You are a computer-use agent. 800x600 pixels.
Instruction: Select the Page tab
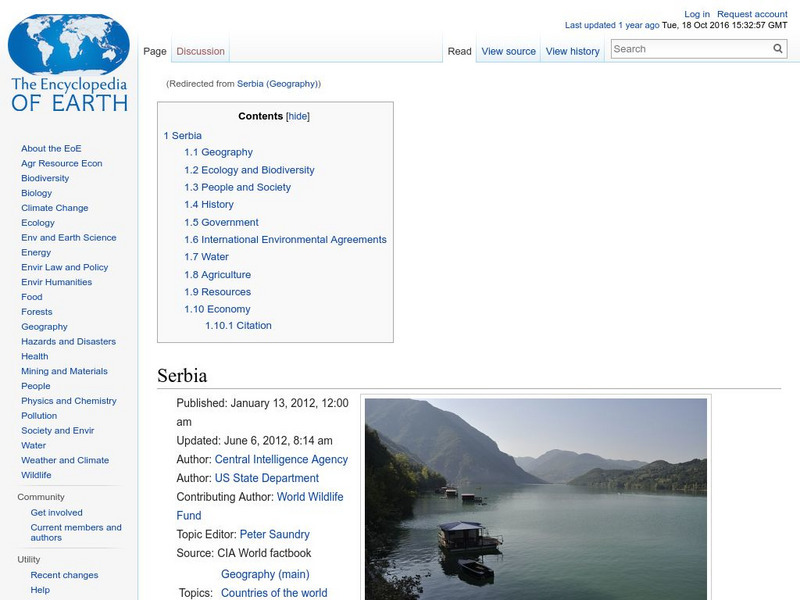(156, 50)
